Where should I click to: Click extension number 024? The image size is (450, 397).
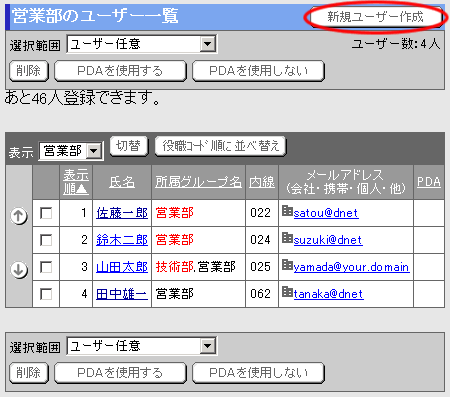point(261,240)
